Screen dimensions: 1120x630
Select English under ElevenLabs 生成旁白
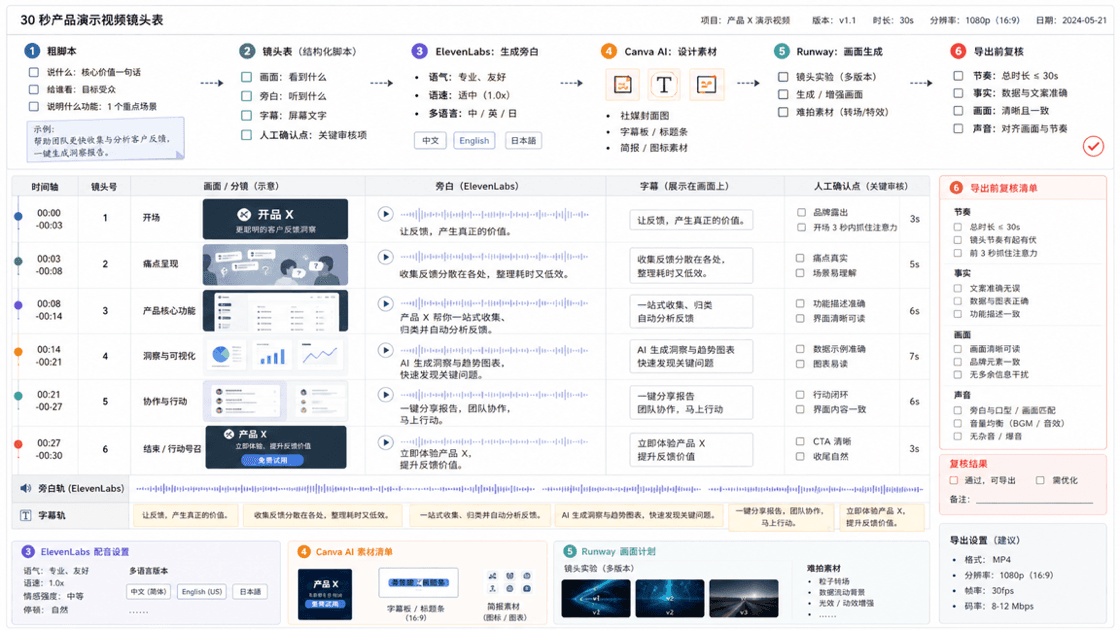point(474,141)
